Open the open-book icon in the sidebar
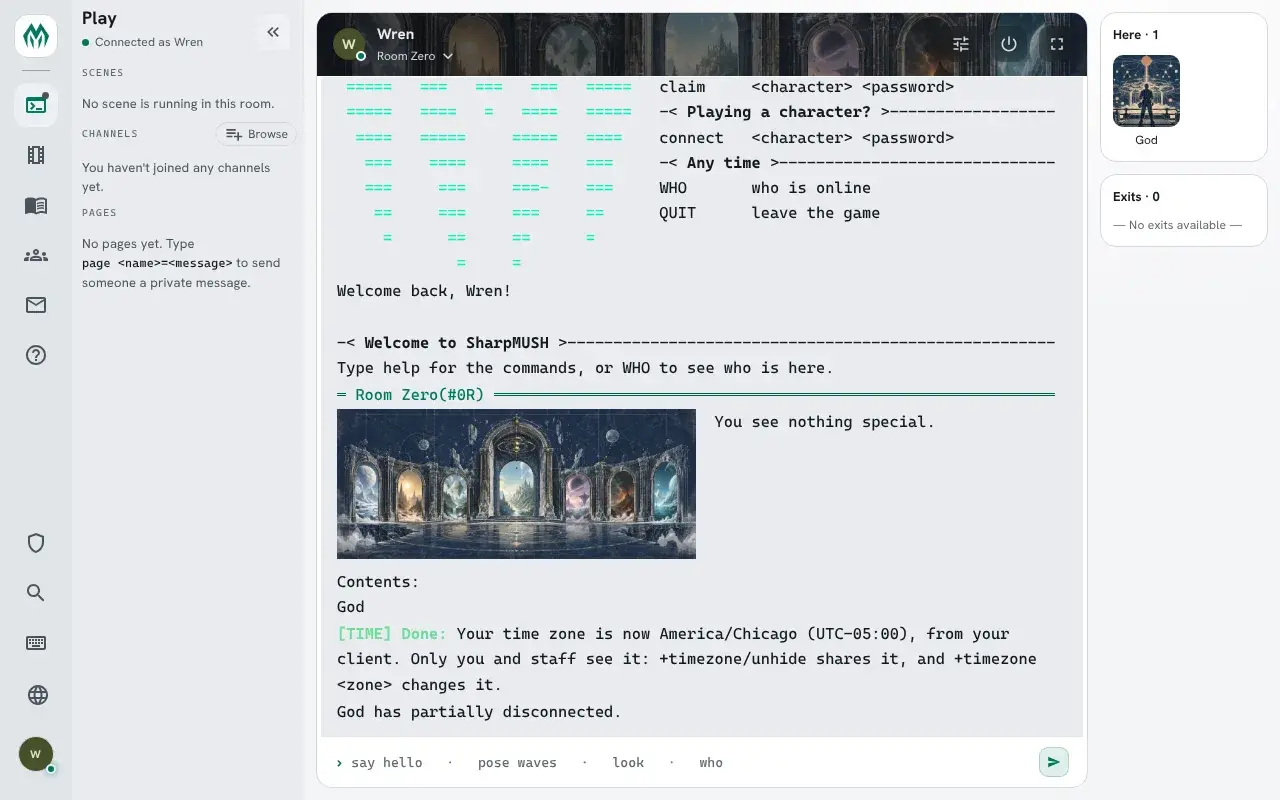This screenshot has height=800, width=1280. click(x=36, y=205)
